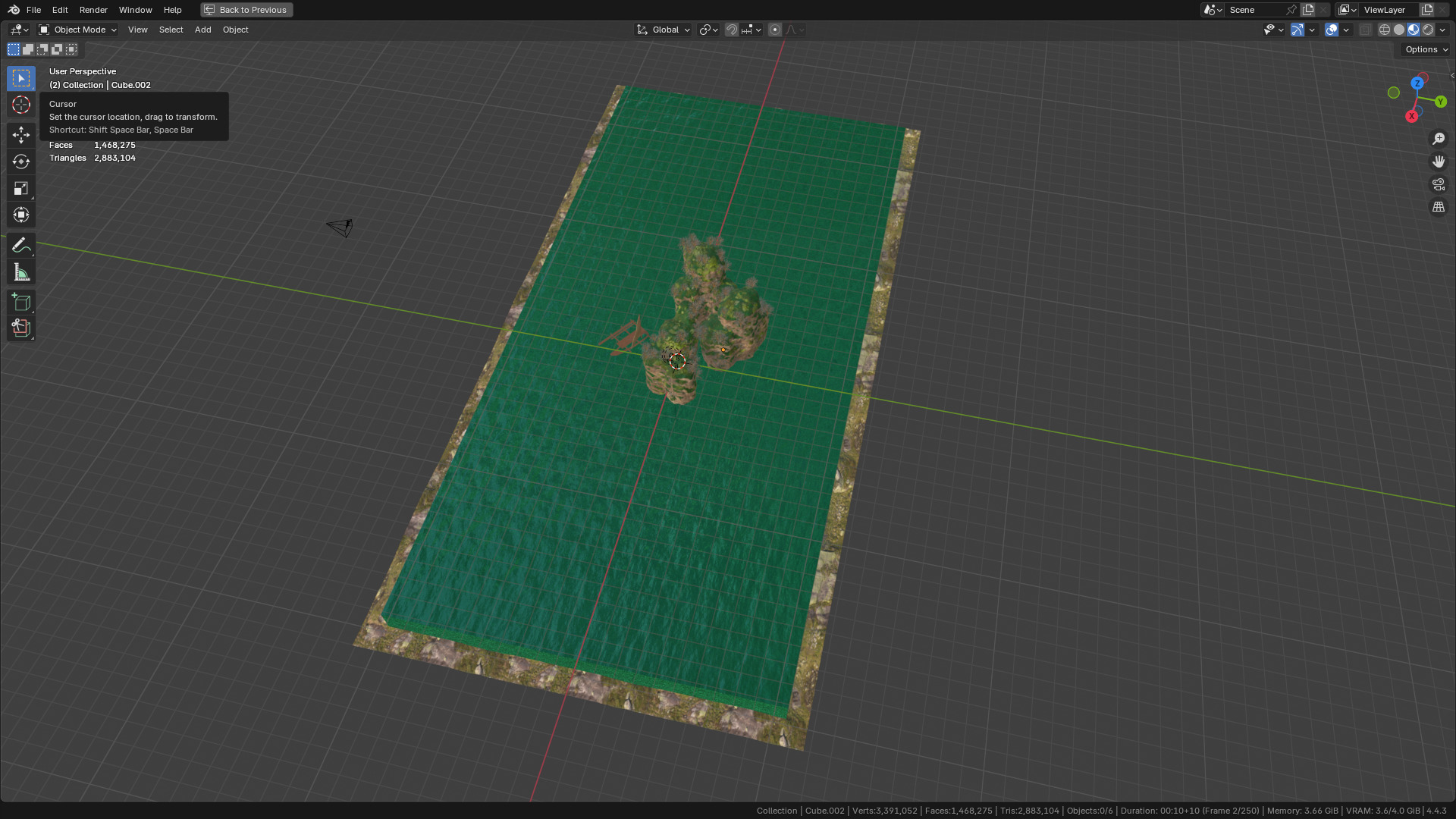
Task: Open the Render menu
Action: [93, 10]
